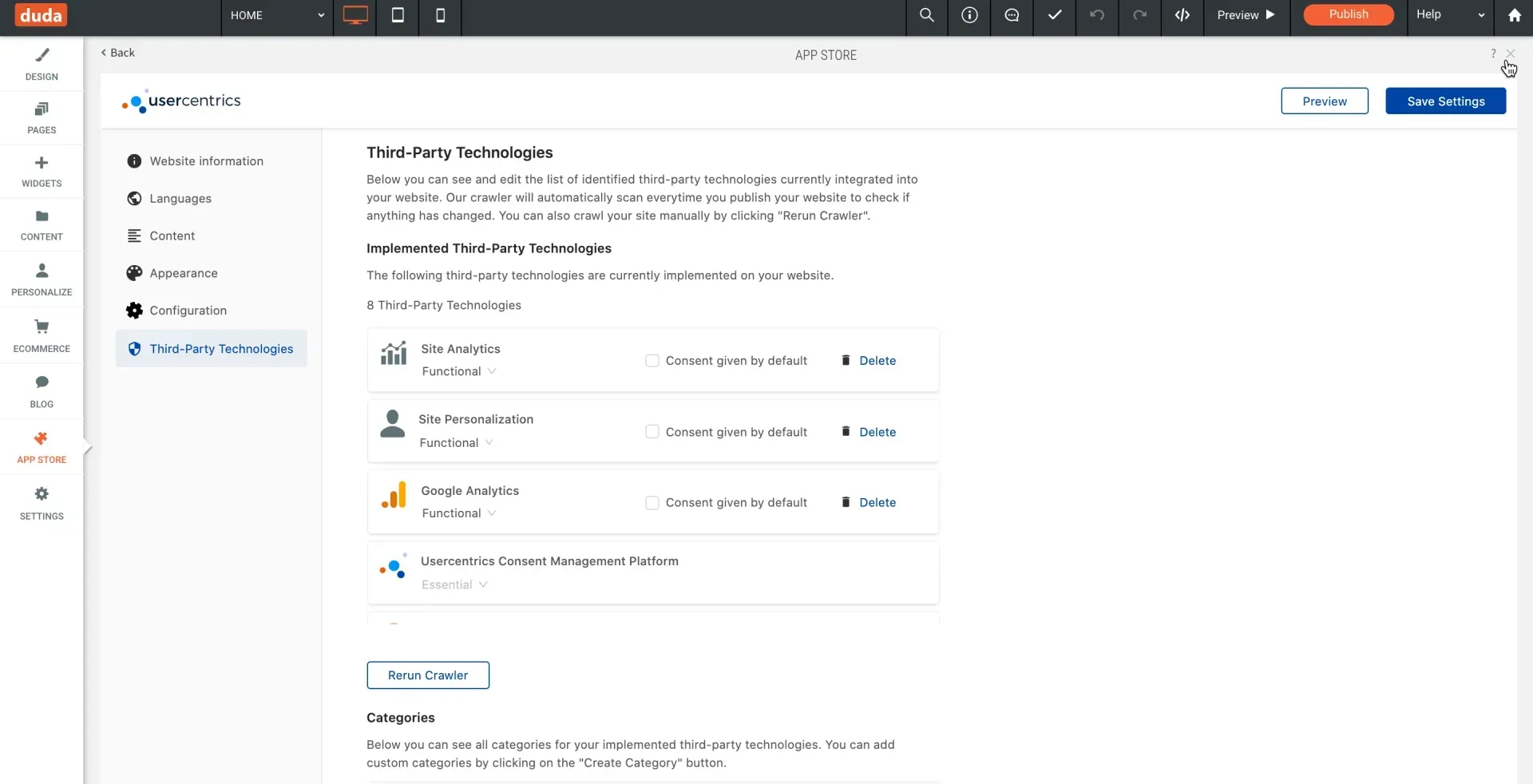Open the HOME page dropdown
This screenshot has width=1533, height=784.
pos(276,15)
